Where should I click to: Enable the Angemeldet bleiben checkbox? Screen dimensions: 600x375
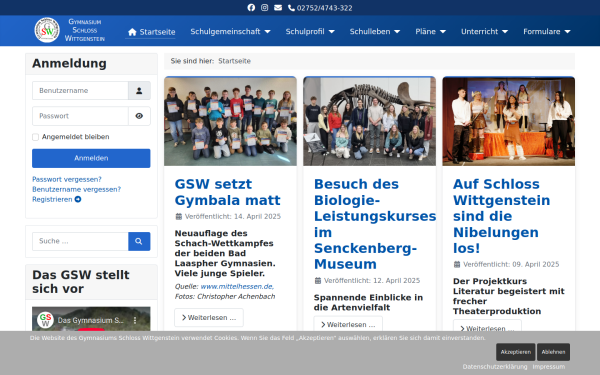[x=36, y=137]
